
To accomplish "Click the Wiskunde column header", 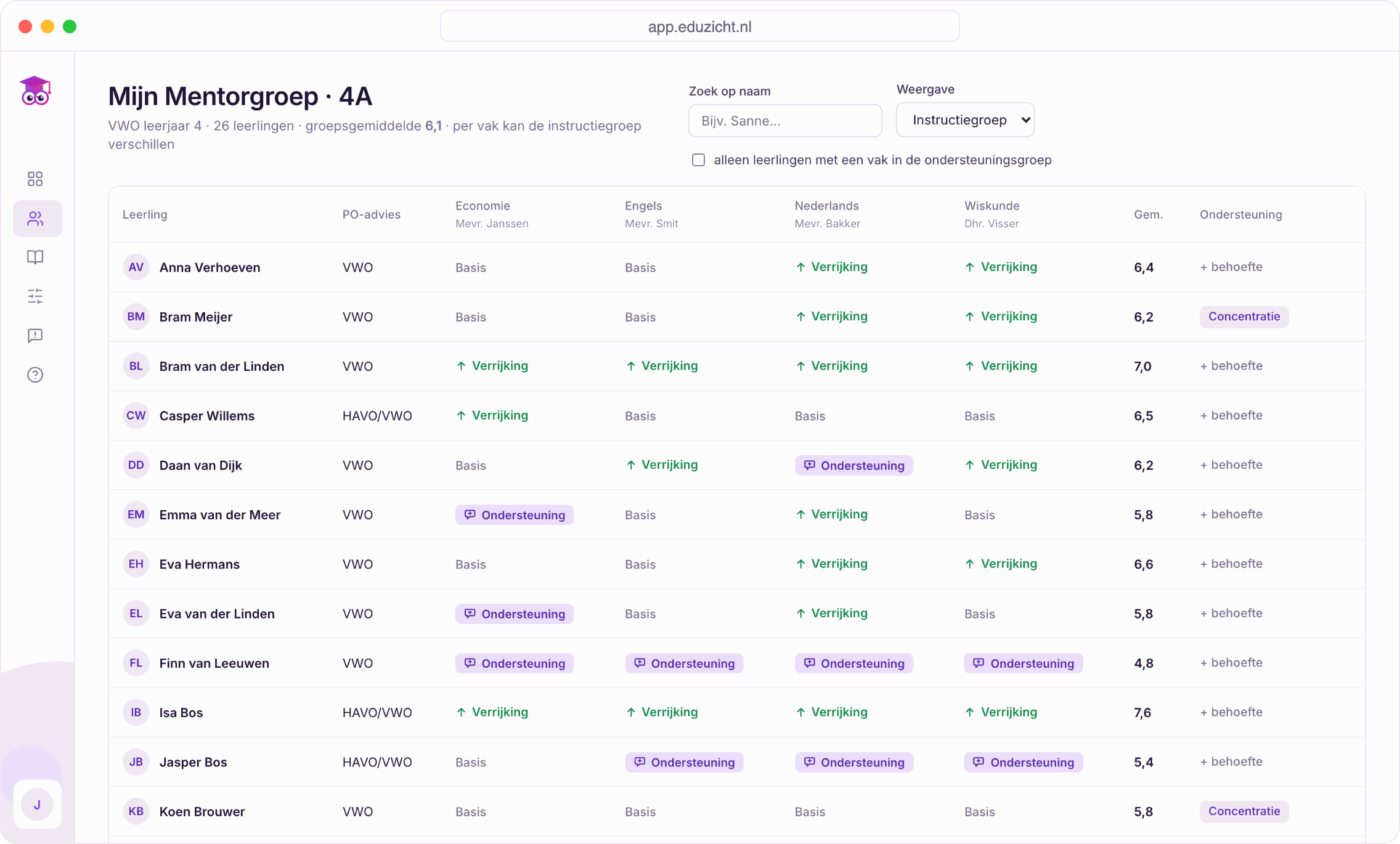I will 991,206.
